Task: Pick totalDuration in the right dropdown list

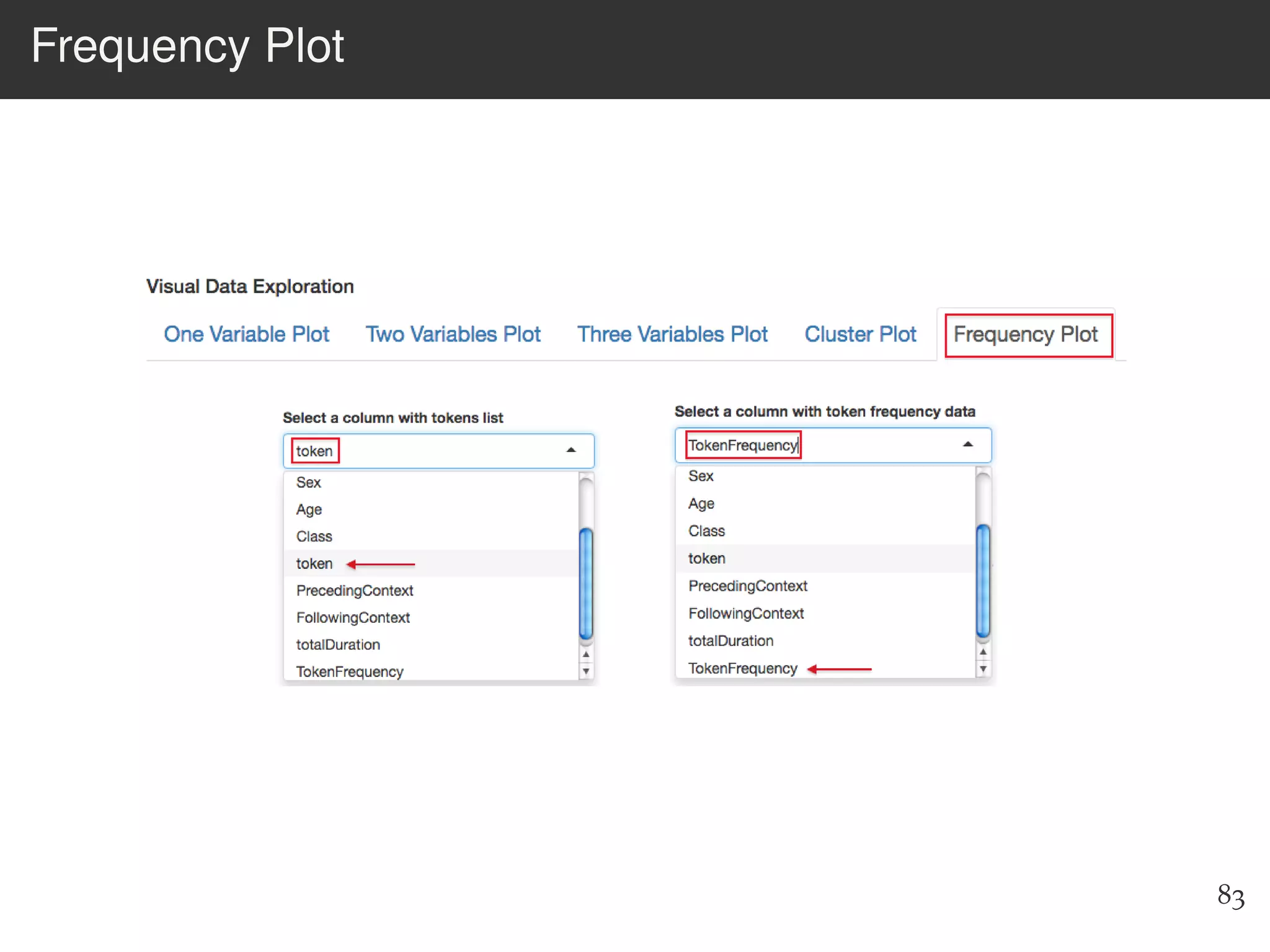Action: (x=730, y=641)
